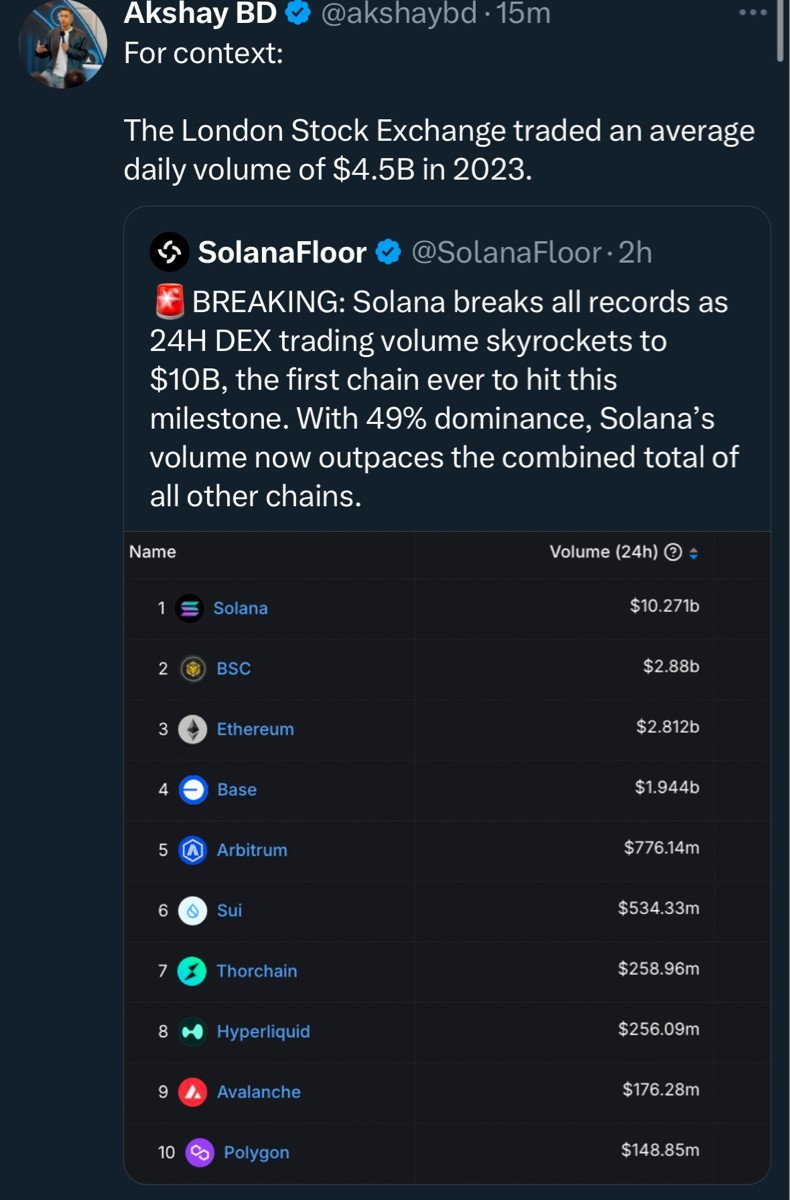This screenshot has height=1200, width=790.
Task: Click the SolanaFloor display name
Action: click(282, 253)
